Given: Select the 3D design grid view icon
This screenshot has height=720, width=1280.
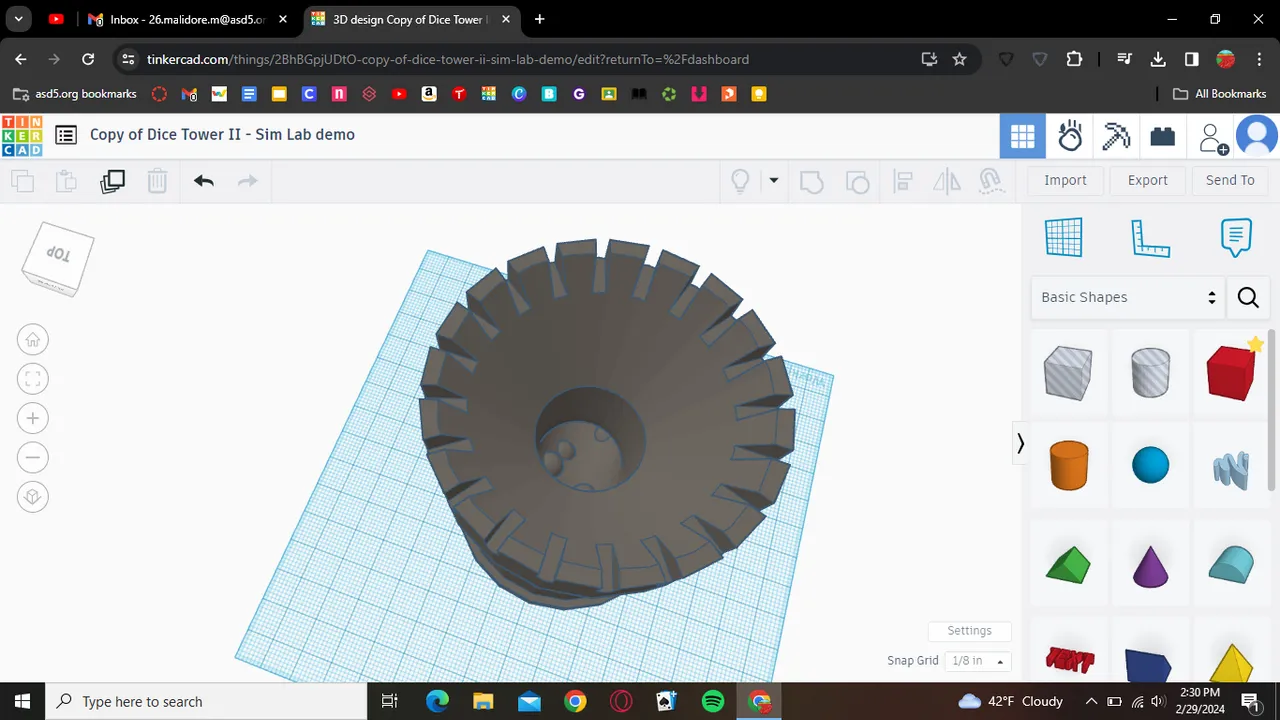Looking at the screenshot, I should click(1022, 136).
